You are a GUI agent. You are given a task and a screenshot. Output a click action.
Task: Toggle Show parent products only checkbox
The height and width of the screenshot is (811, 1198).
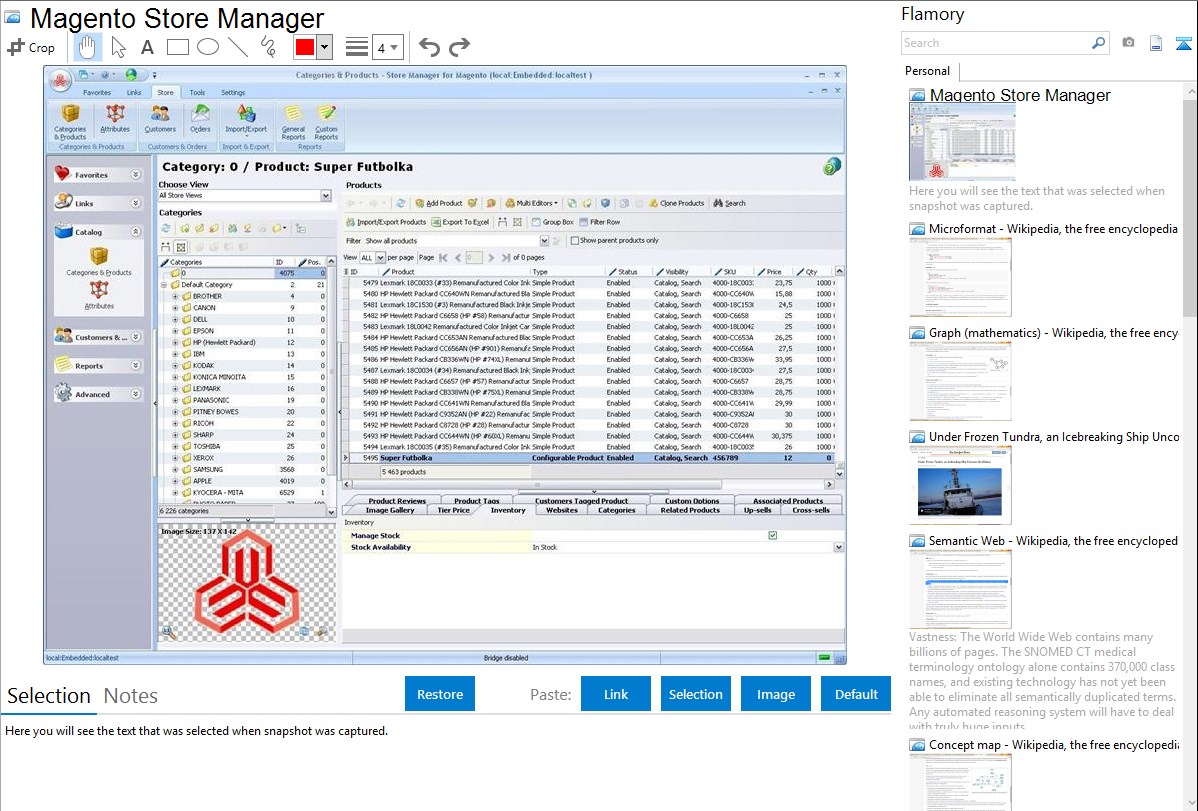575,240
